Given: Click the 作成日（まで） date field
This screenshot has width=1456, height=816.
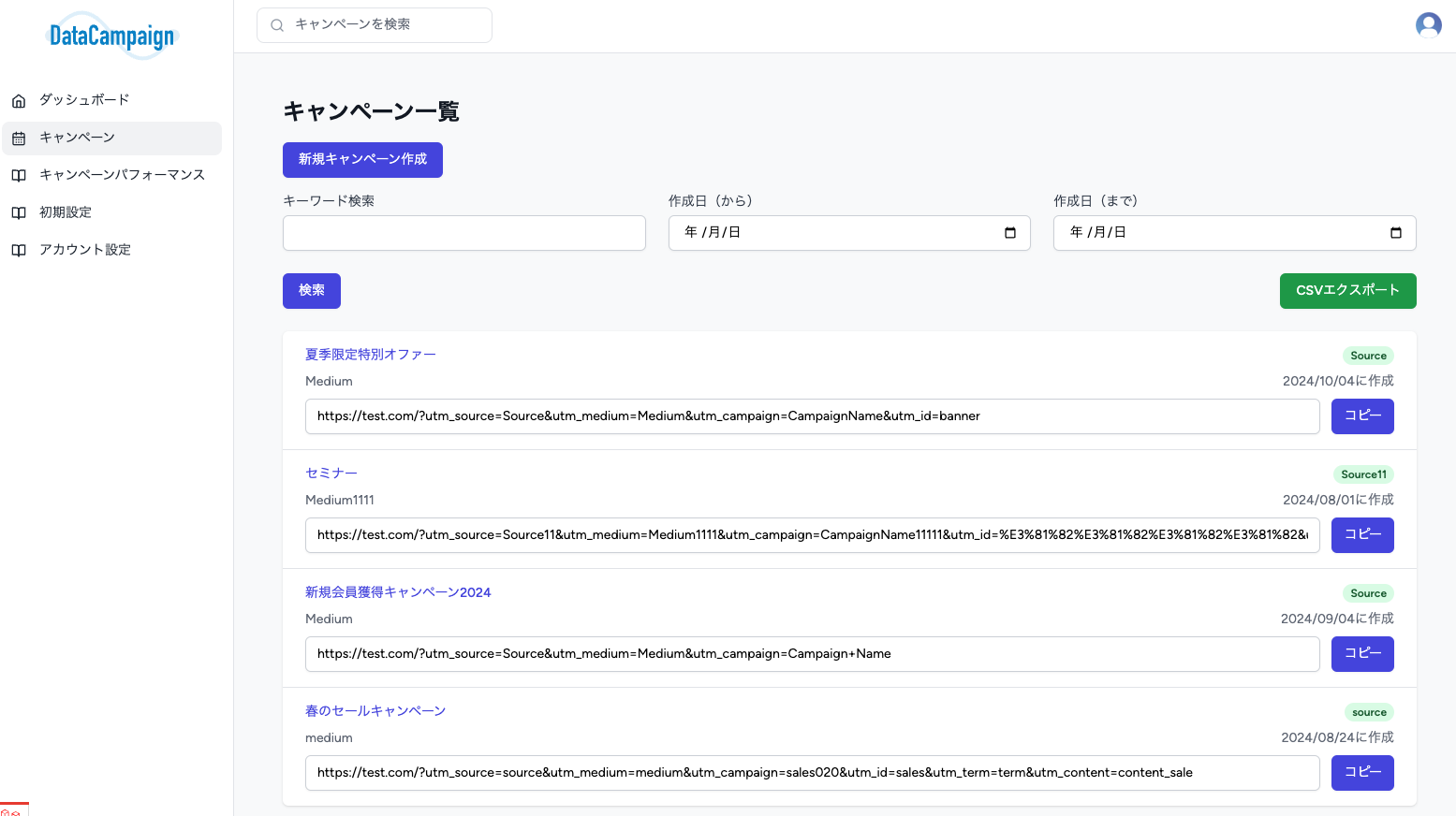Looking at the screenshot, I should coord(1235,233).
